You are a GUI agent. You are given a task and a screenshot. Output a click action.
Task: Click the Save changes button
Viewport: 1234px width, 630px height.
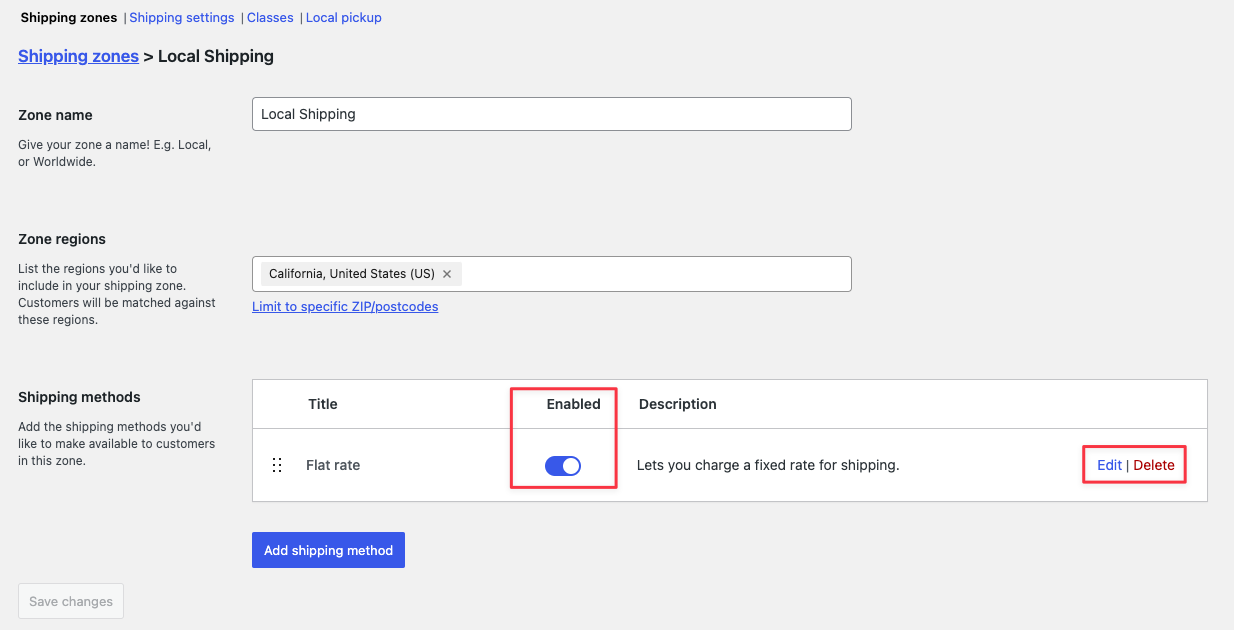click(70, 600)
